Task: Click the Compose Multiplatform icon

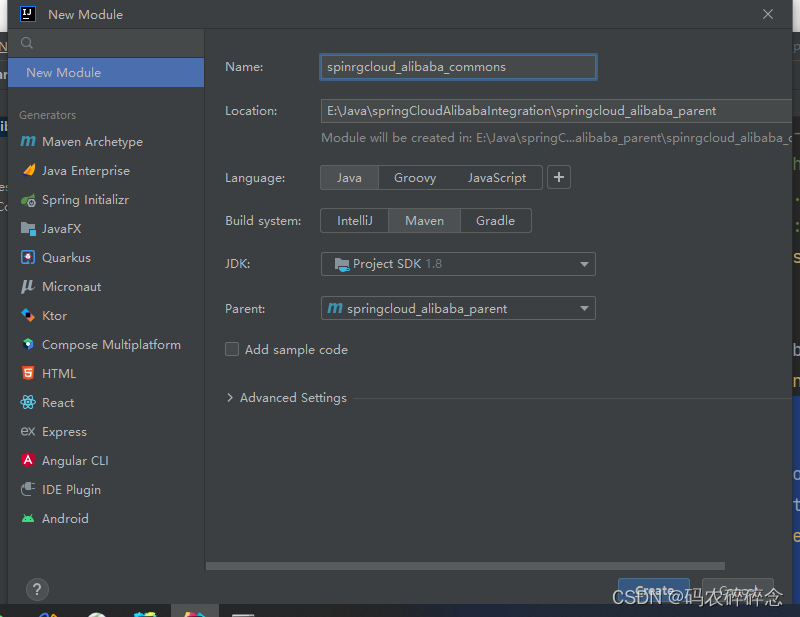Action: point(28,344)
